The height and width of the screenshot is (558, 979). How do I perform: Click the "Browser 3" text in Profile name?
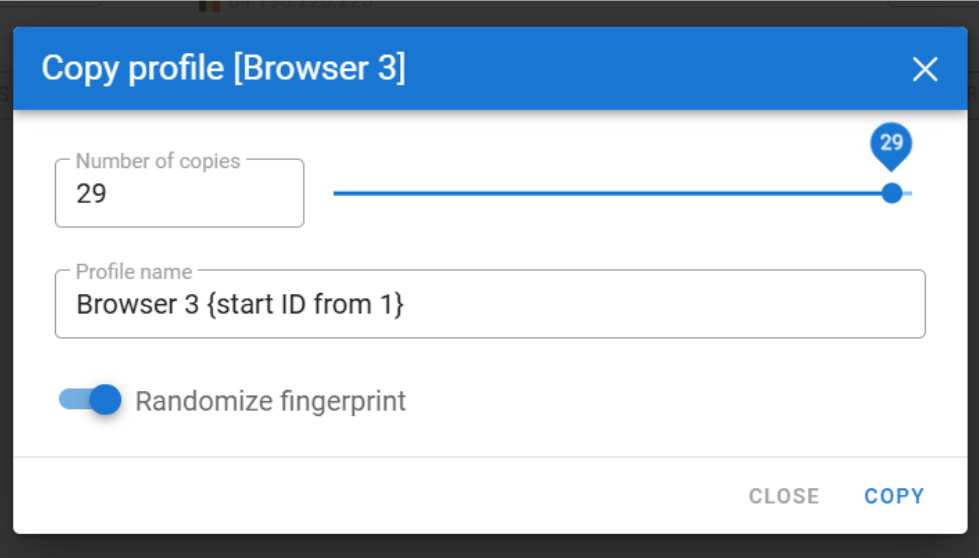tap(138, 304)
